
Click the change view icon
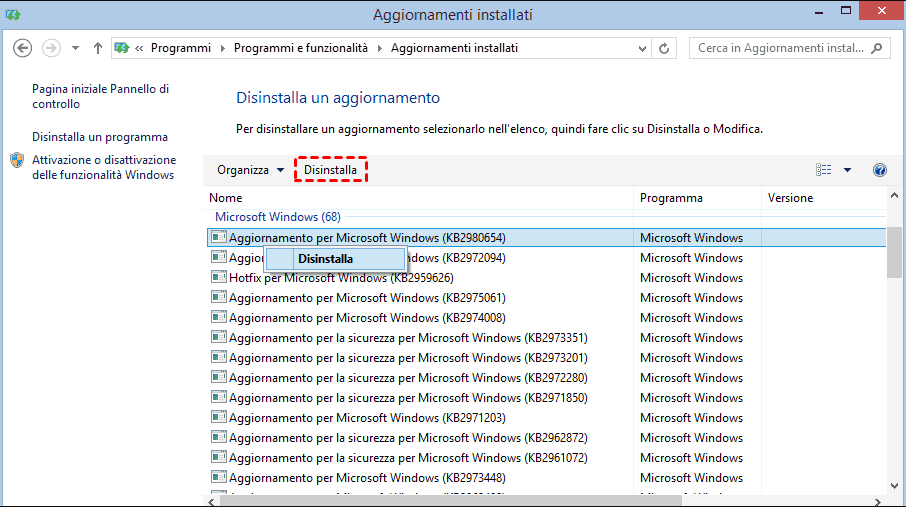[x=823, y=170]
